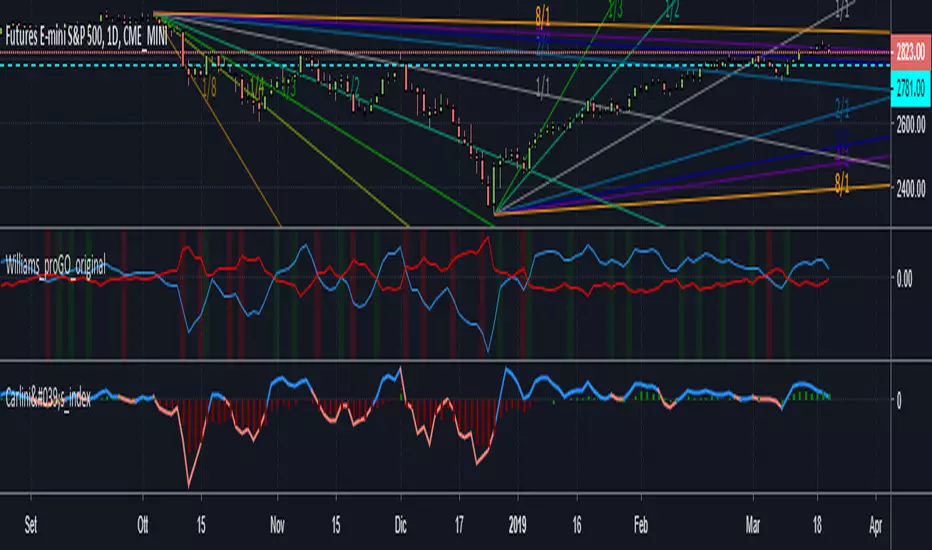Click the Mar month label on time axis

tap(752, 525)
